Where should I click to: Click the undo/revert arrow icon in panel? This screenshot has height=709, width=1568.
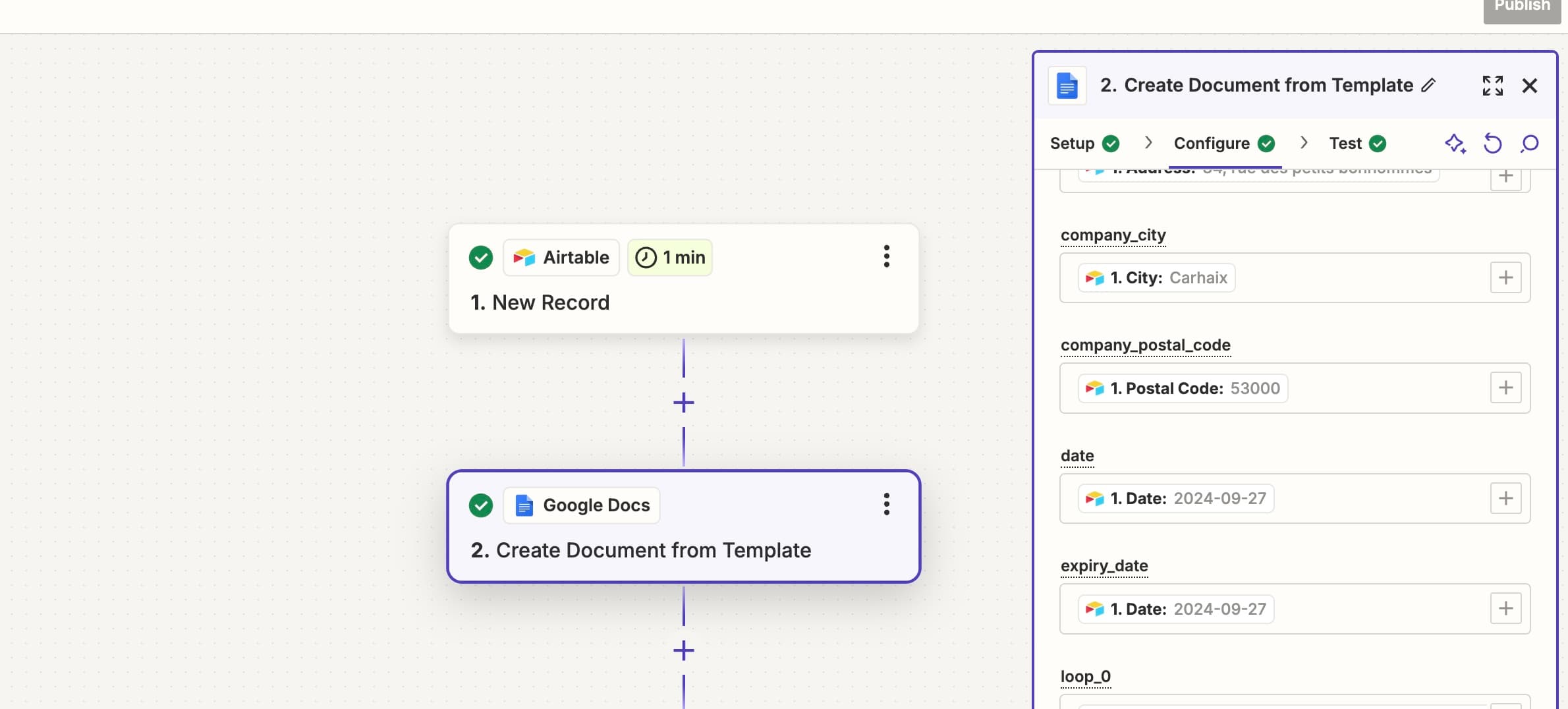tap(1492, 143)
